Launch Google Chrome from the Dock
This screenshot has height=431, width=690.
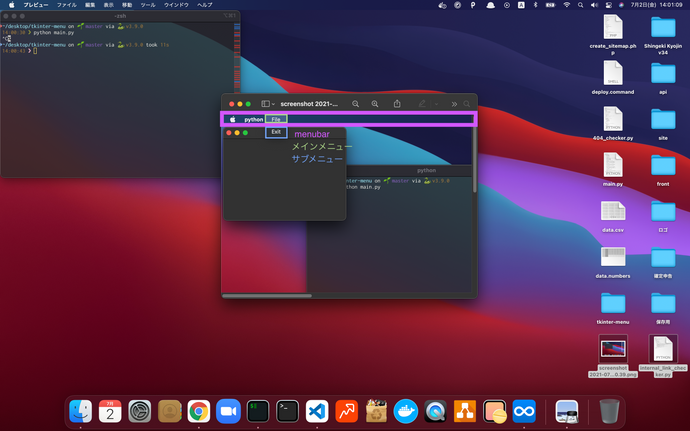[199, 411]
